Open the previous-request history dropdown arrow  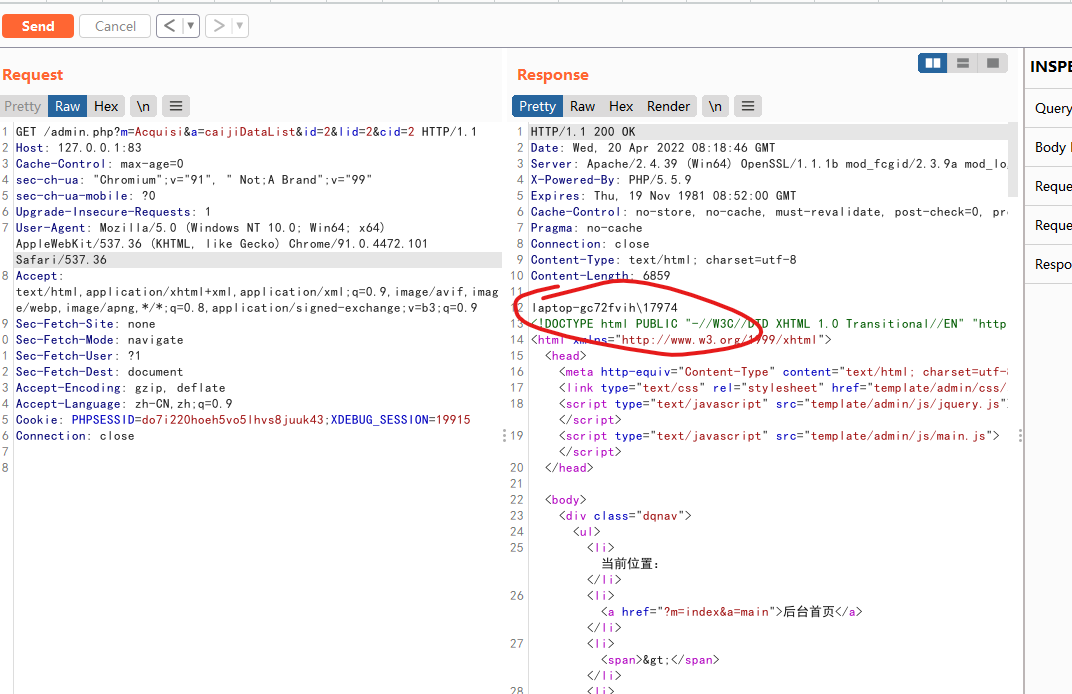click(191, 26)
